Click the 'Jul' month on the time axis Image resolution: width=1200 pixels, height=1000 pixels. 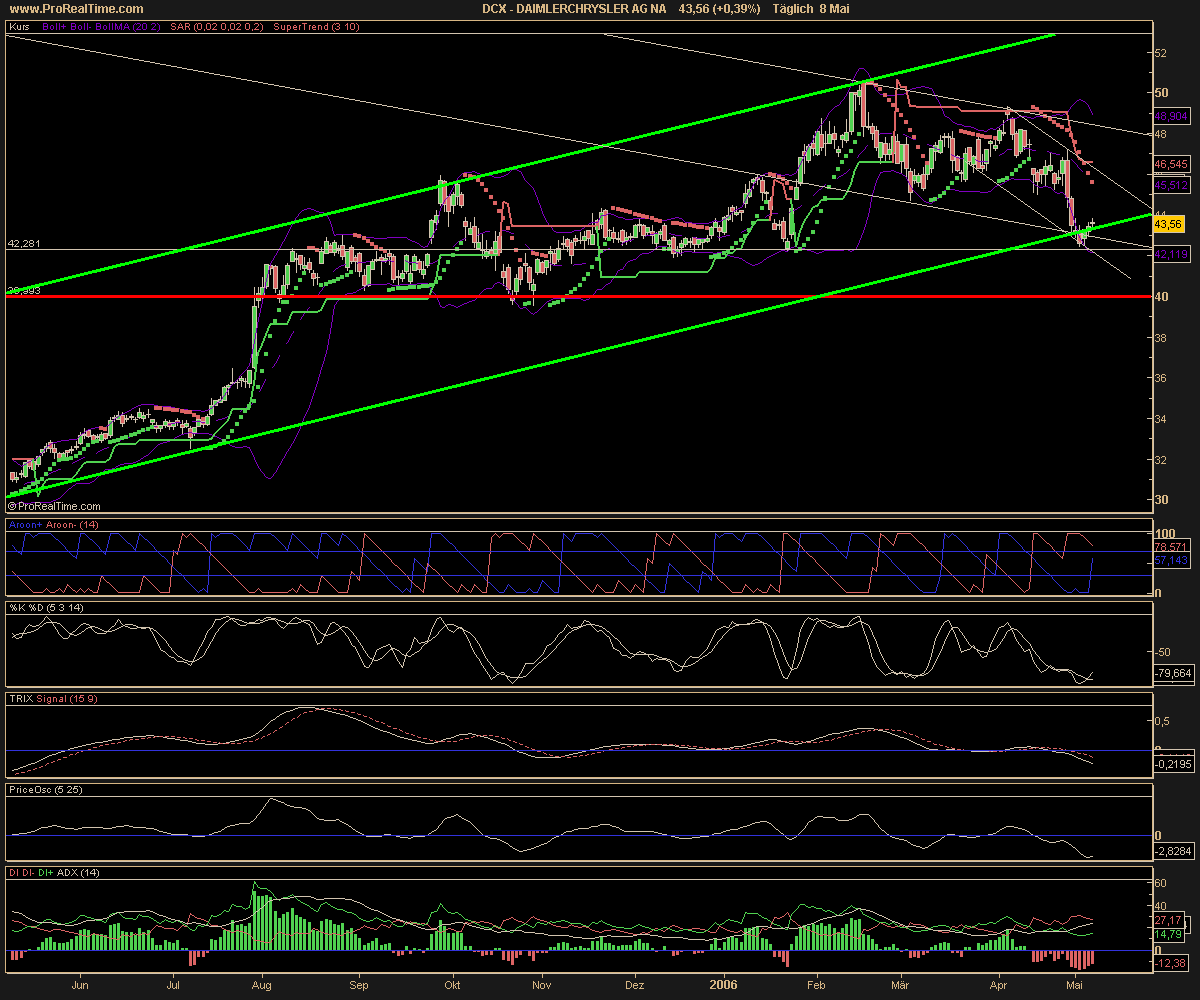173,985
